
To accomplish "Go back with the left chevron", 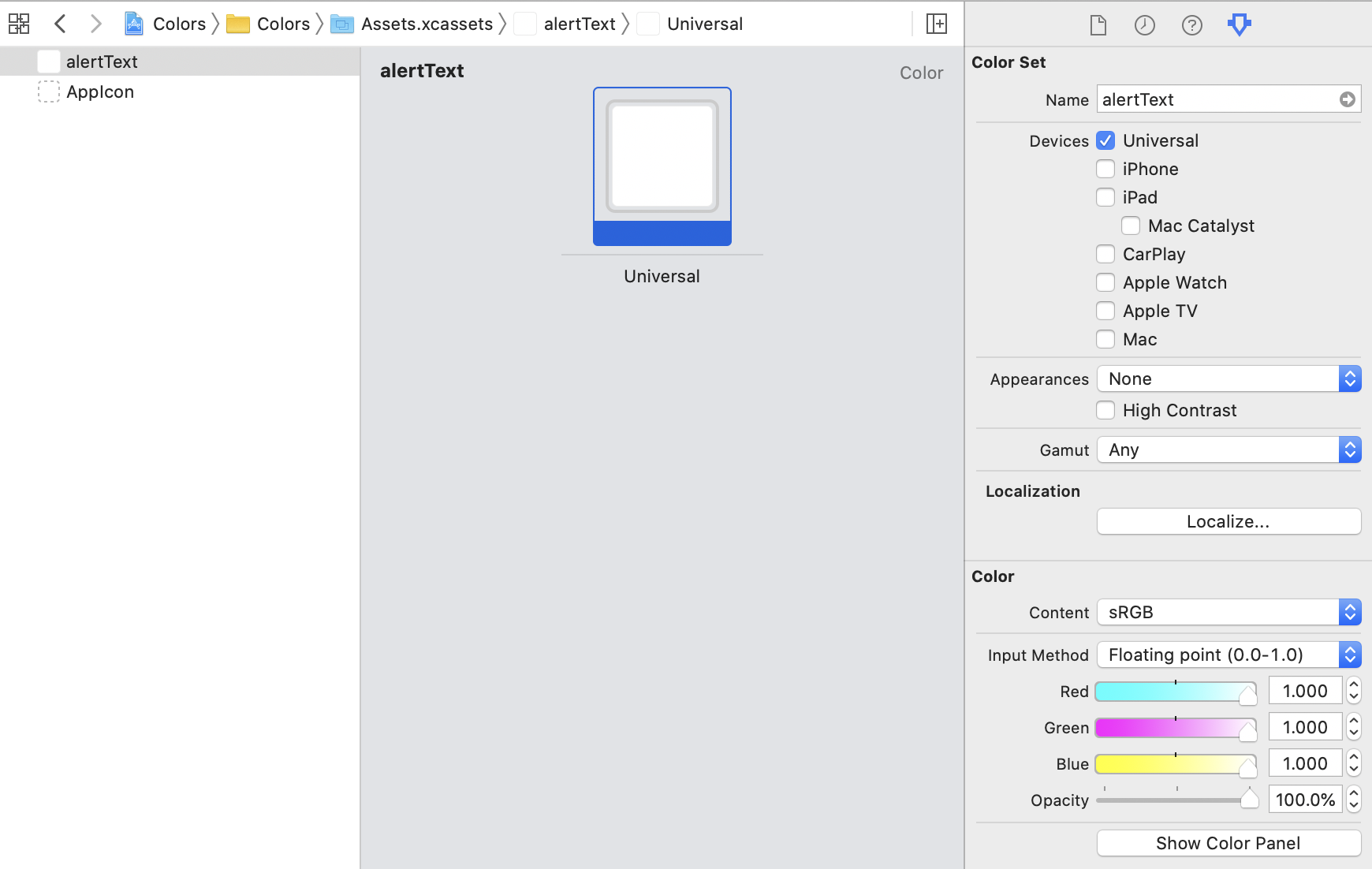I will tap(60, 24).
